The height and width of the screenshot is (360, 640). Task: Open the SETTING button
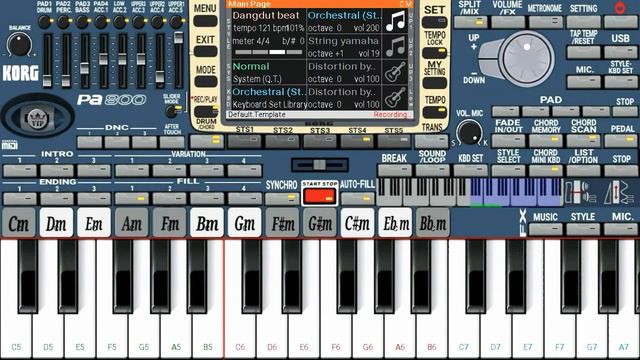click(583, 22)
